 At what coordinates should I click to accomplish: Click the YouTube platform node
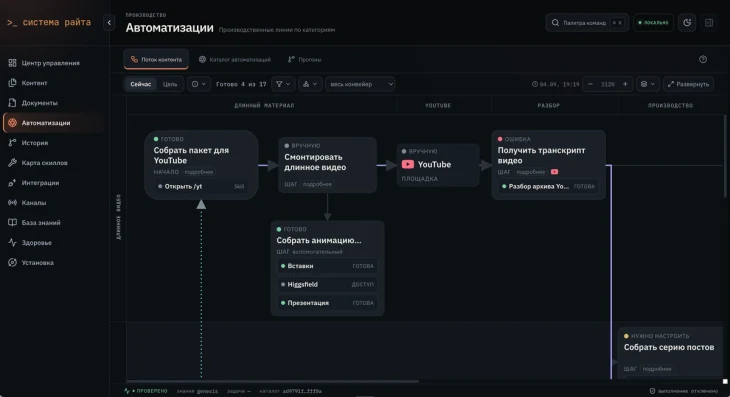click(x=438, y=165)
